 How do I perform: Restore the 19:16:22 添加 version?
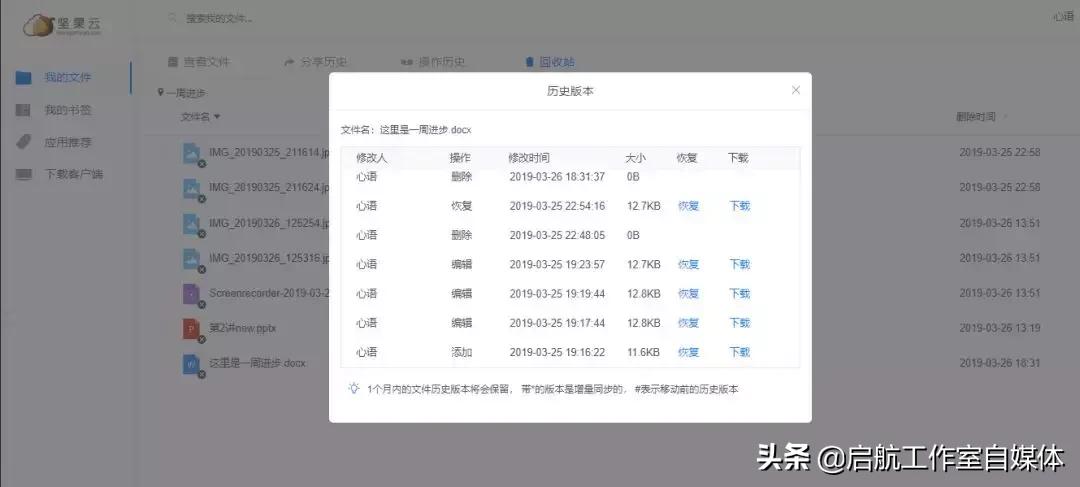click(x=689, y=353)
